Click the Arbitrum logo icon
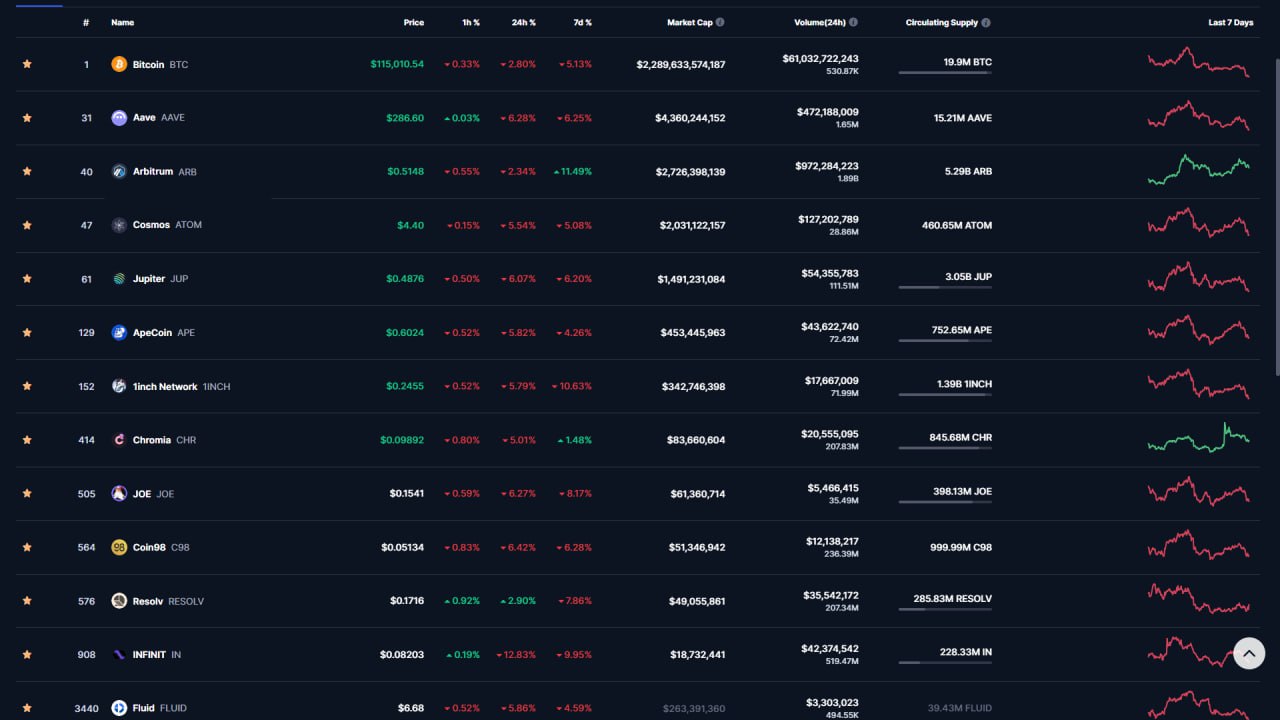 [x=119, y=171]
